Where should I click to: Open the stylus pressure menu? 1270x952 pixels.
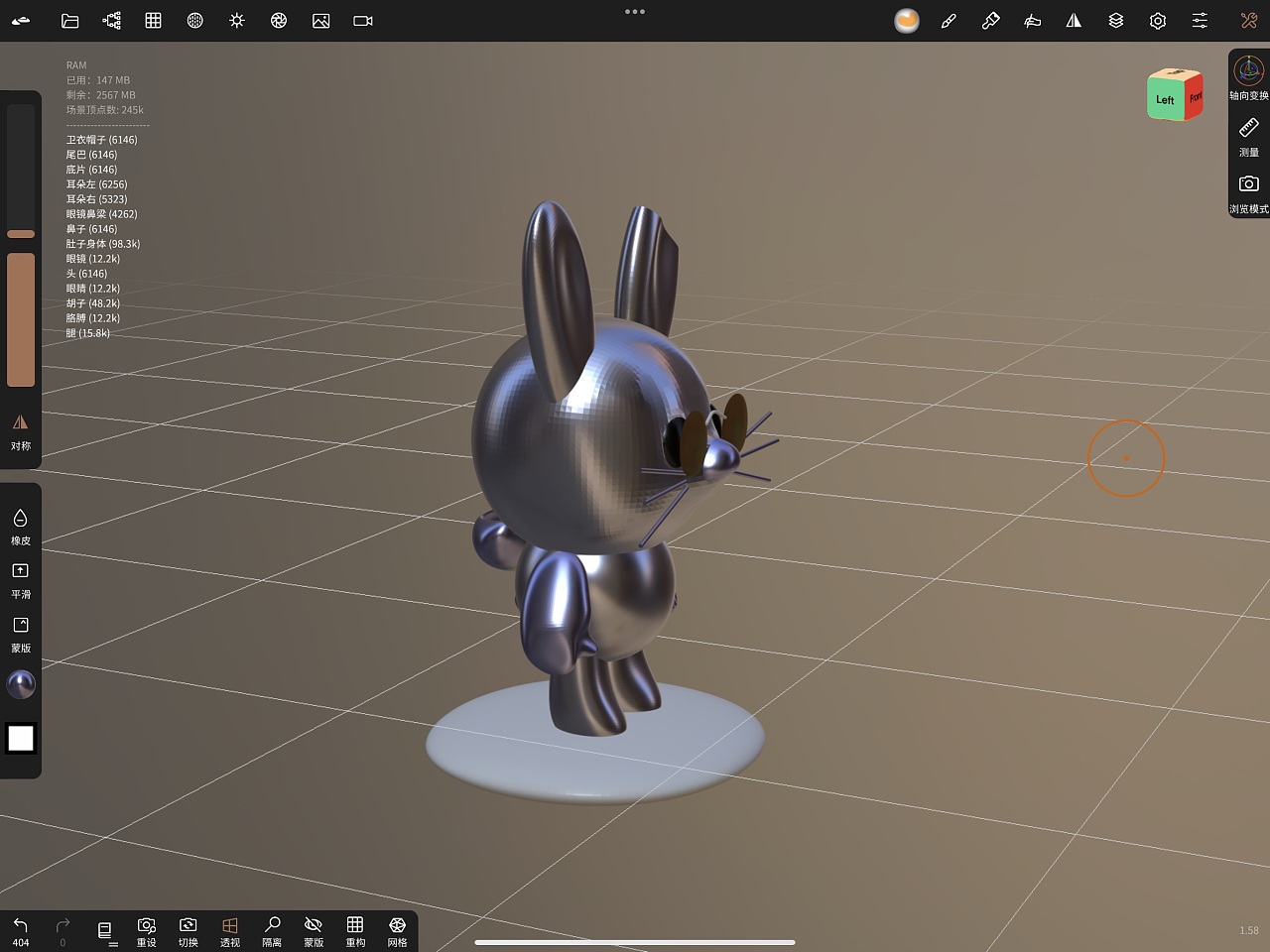pyautogui.click(x=1033, y=21)
